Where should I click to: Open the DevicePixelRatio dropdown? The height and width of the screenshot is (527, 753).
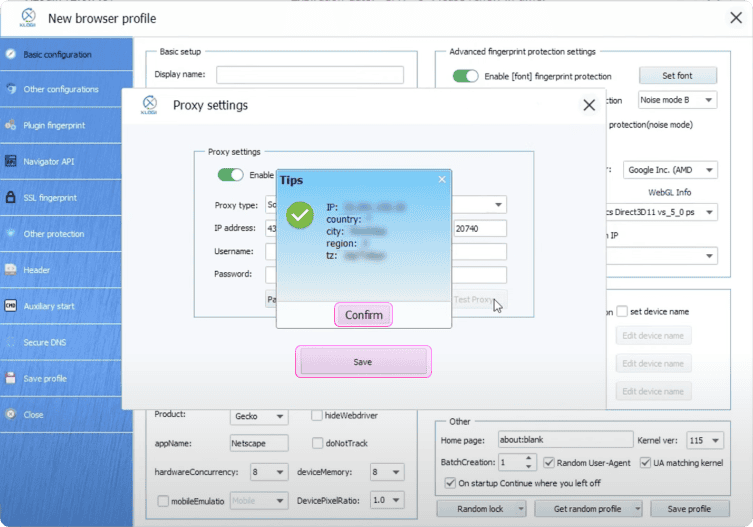pyautogui.click(x=387, y=501)
